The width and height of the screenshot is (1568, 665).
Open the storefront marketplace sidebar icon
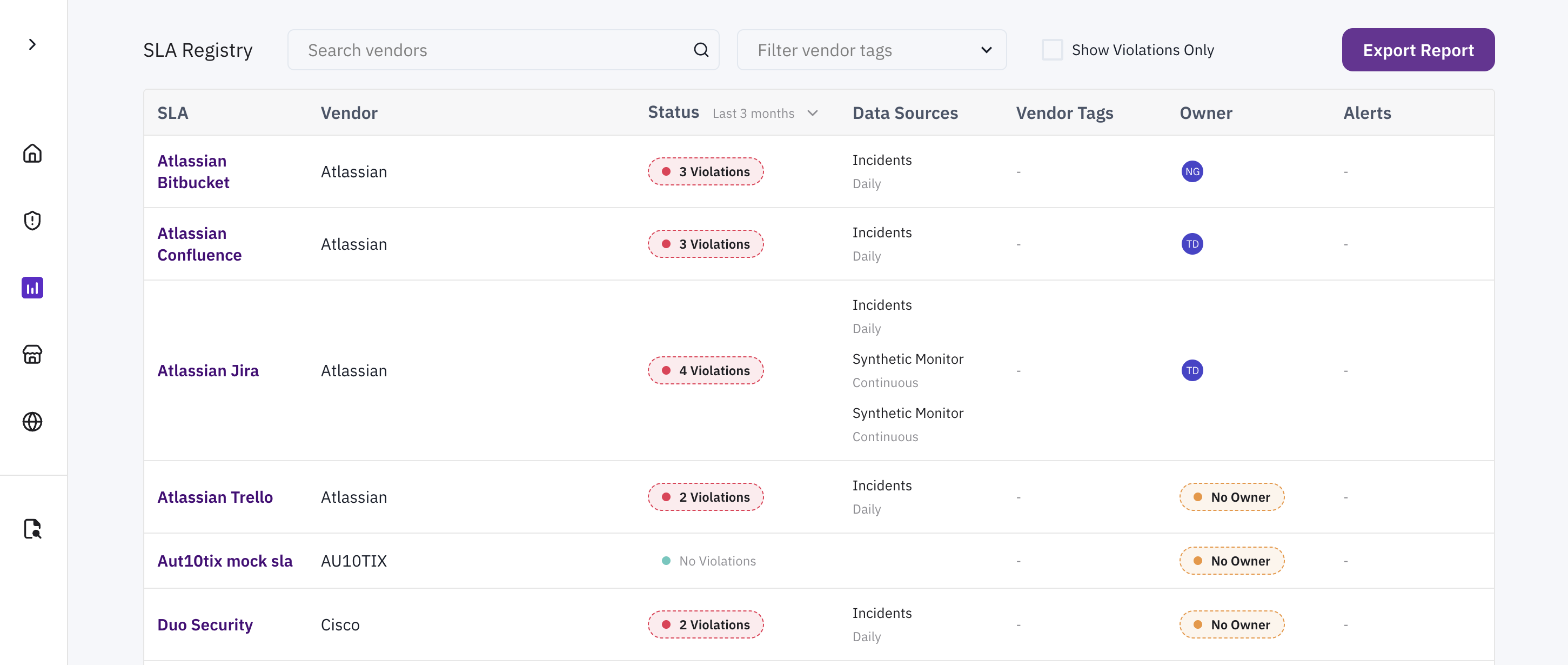(x=32, y=355)
